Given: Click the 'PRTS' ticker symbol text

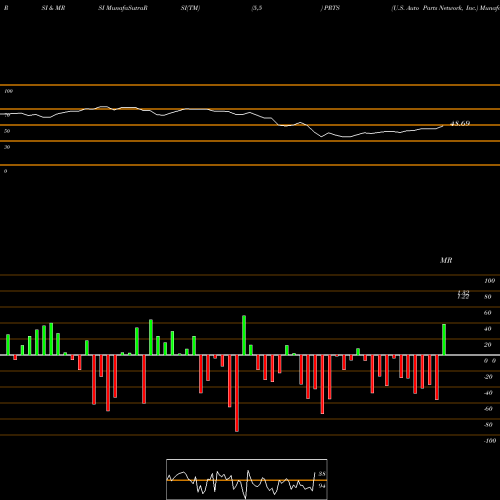Looking at the screenshot, I should coord(331,8).
